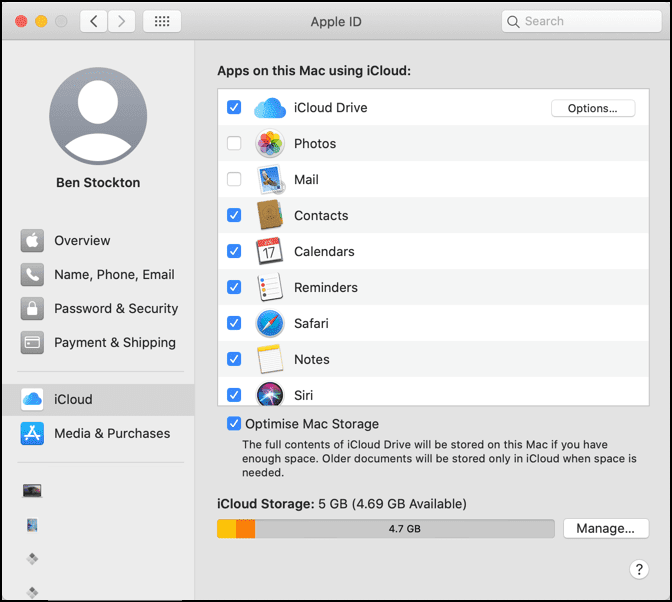Uncheck the Safari checkbox

(x=234, y=323)
